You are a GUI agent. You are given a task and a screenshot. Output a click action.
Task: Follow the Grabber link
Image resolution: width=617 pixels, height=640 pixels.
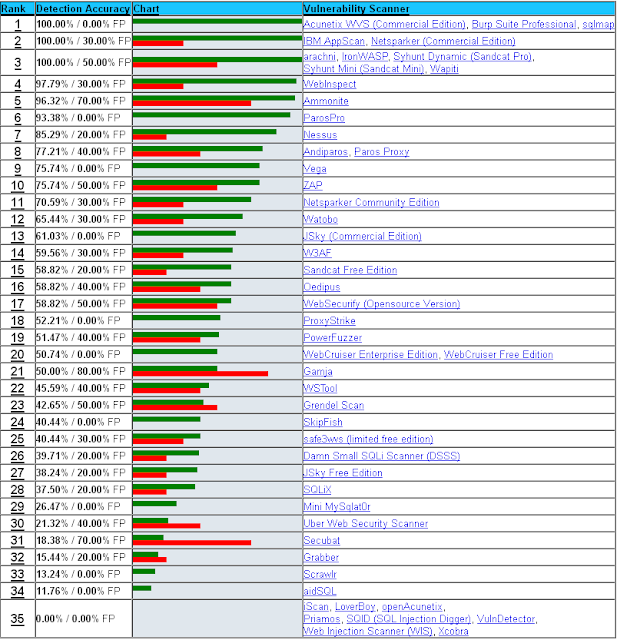pyautogui.click(x=321, y=558)
